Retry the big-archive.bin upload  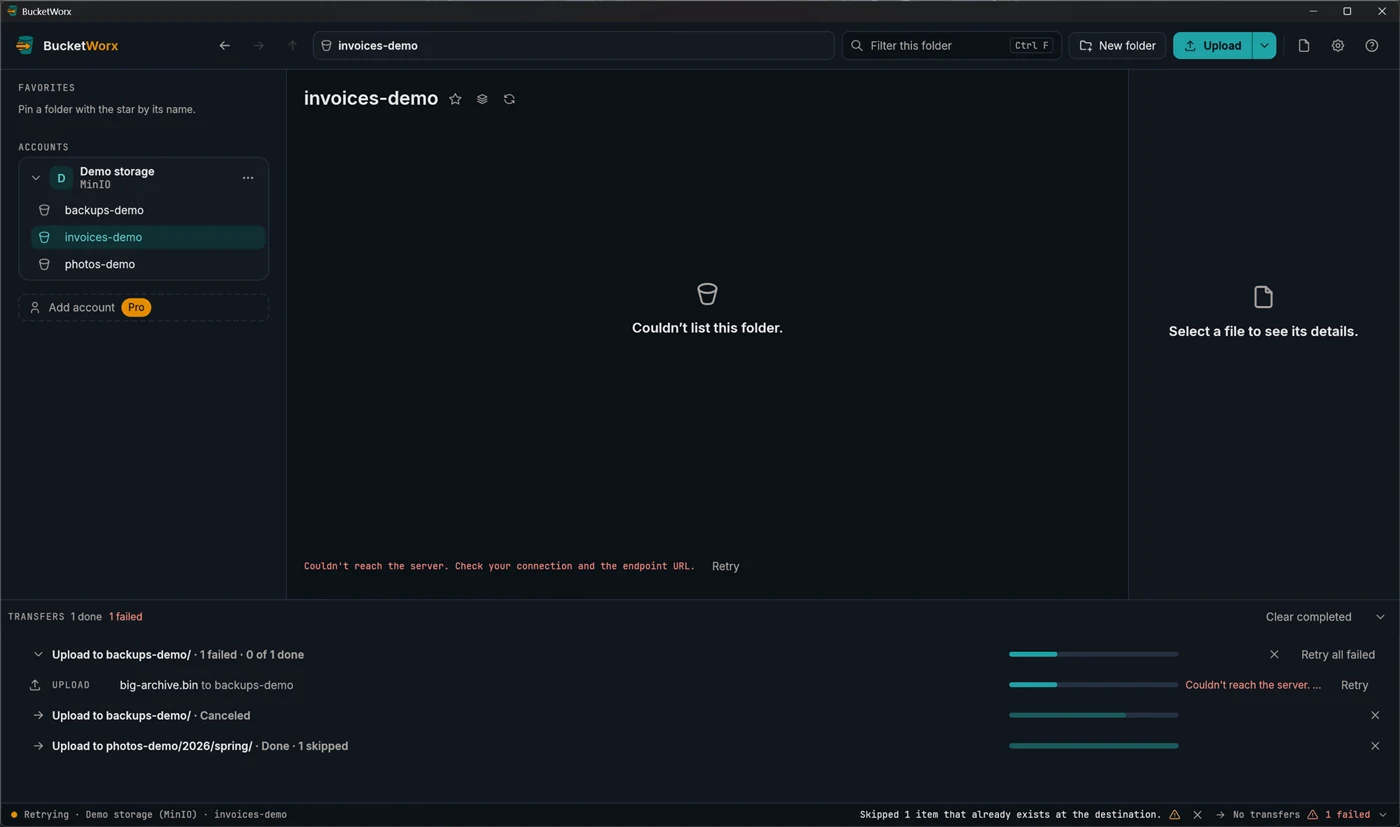pos(1355,685)
